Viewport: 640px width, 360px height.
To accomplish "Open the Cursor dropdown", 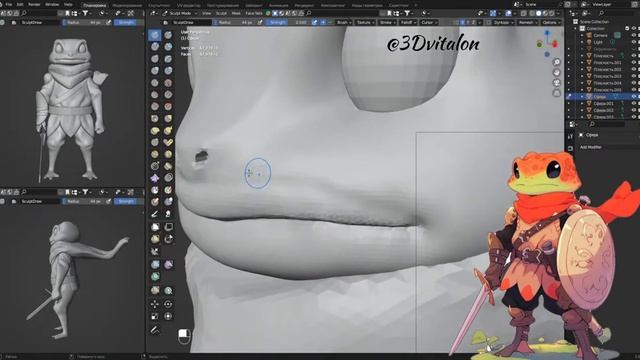I will 428,22.
